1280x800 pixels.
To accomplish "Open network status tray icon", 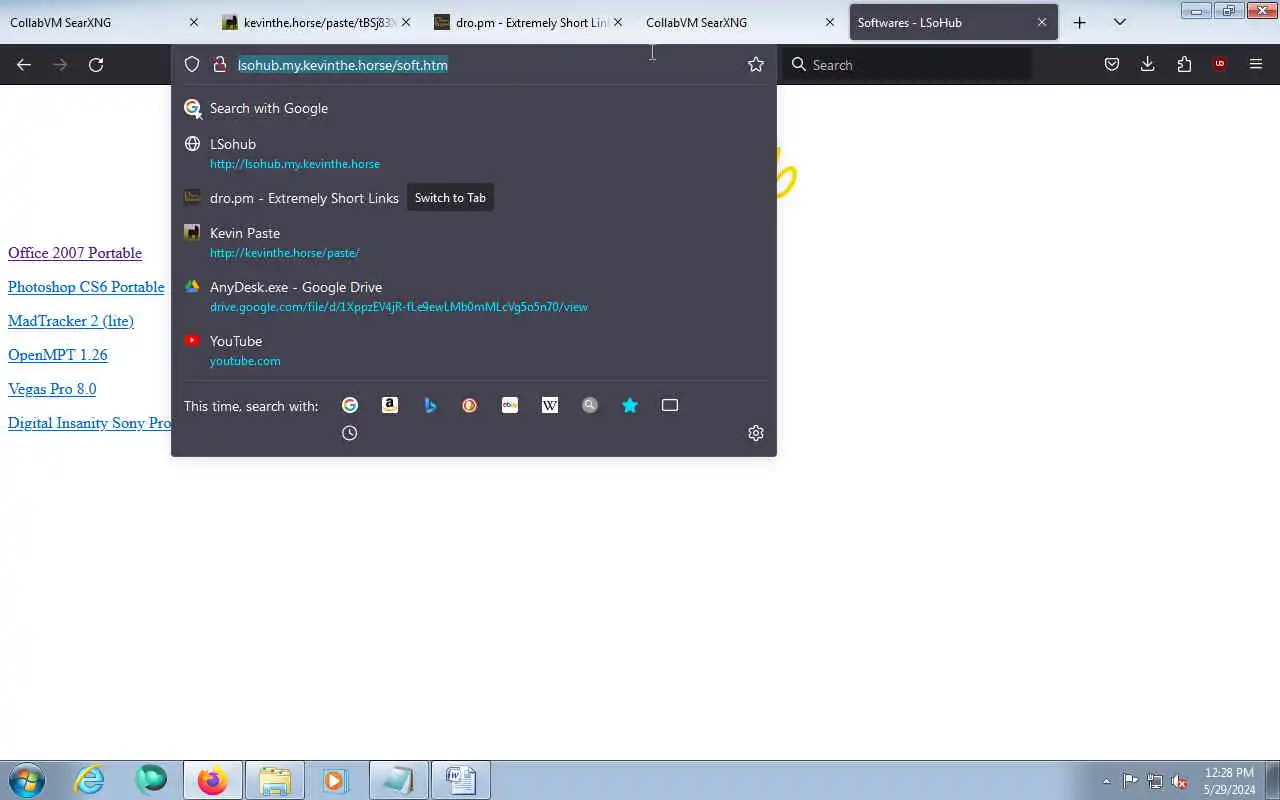I will [x=1155, y=781].
